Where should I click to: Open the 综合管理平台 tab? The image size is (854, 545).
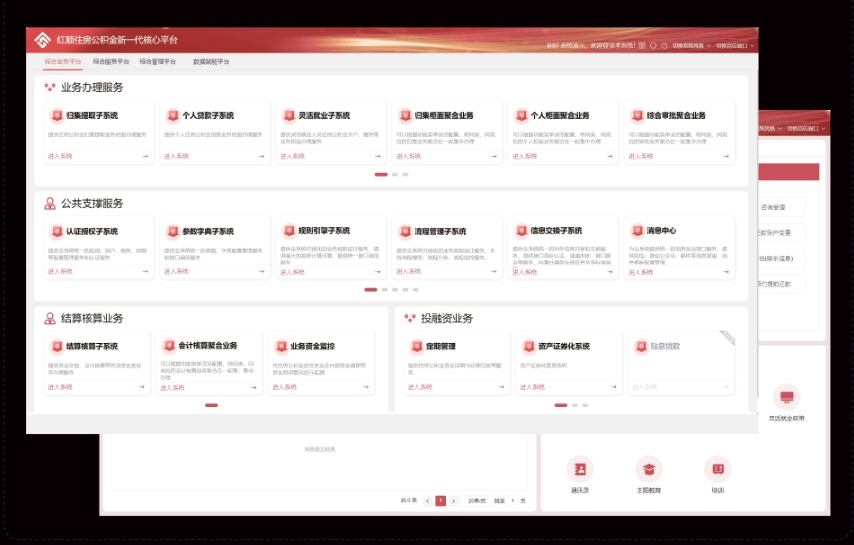[x=157, y=61]
